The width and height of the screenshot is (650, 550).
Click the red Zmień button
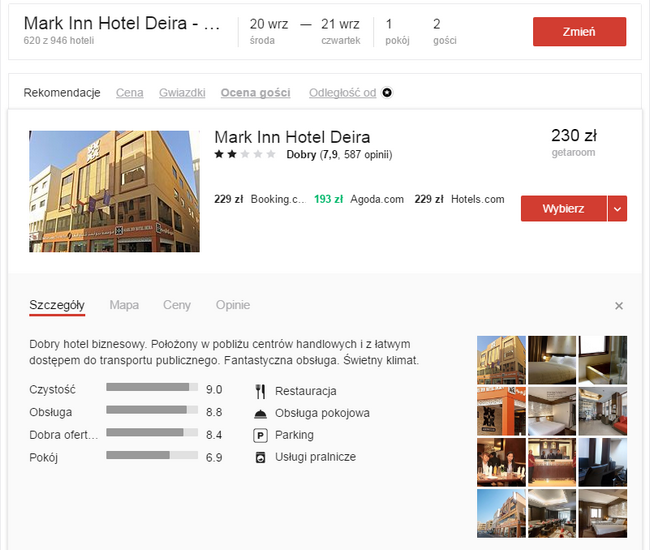pos(579,32)
